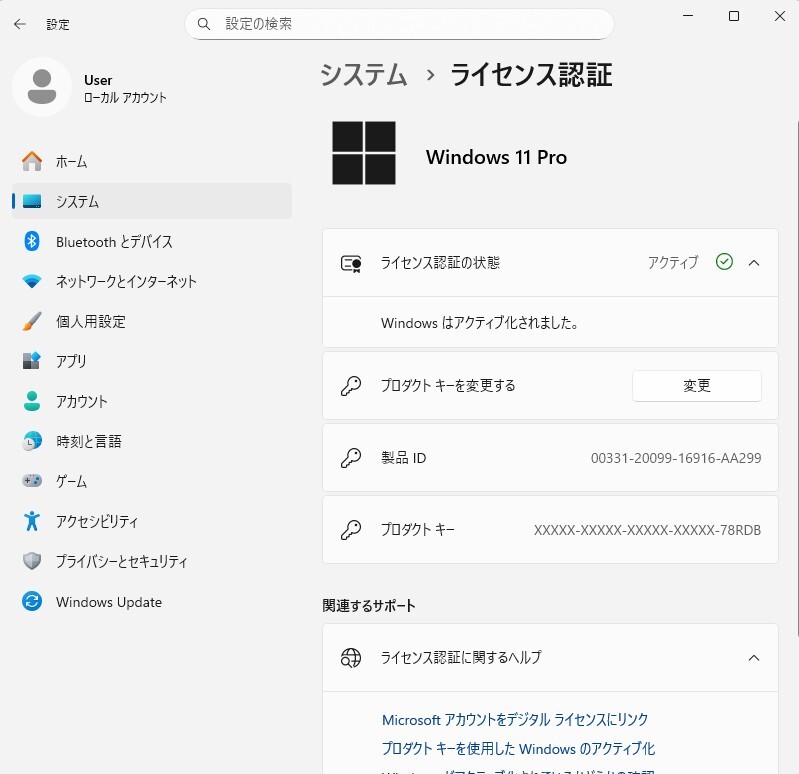The height and width of the screenshot is (774, 799).
Task: Click the Wi-Fi network icon
Action: [x=32, y=281]
